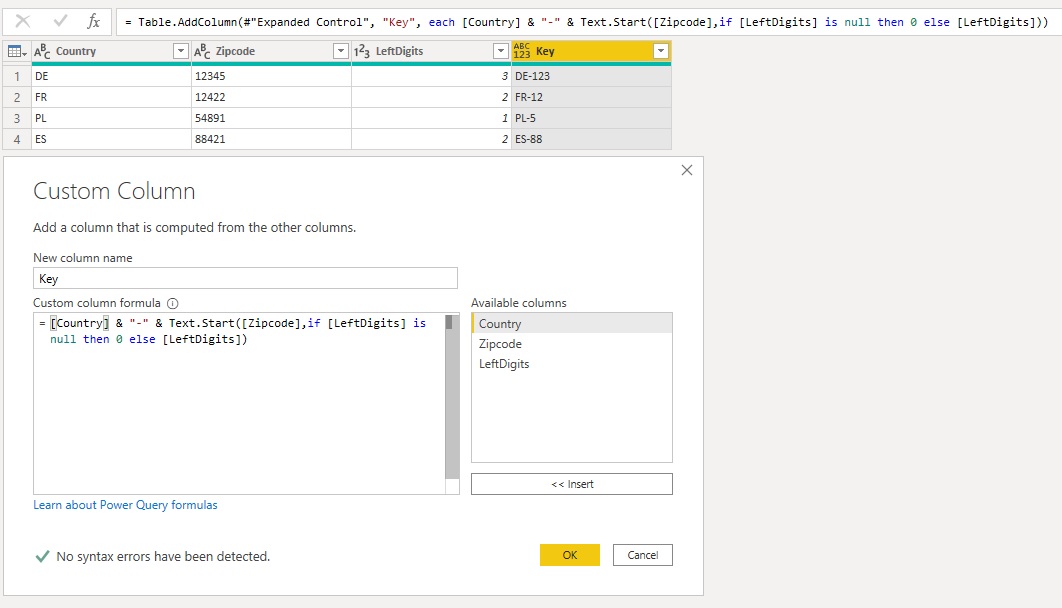
Task: Click the << Insert button
Action: coord(572,484)
